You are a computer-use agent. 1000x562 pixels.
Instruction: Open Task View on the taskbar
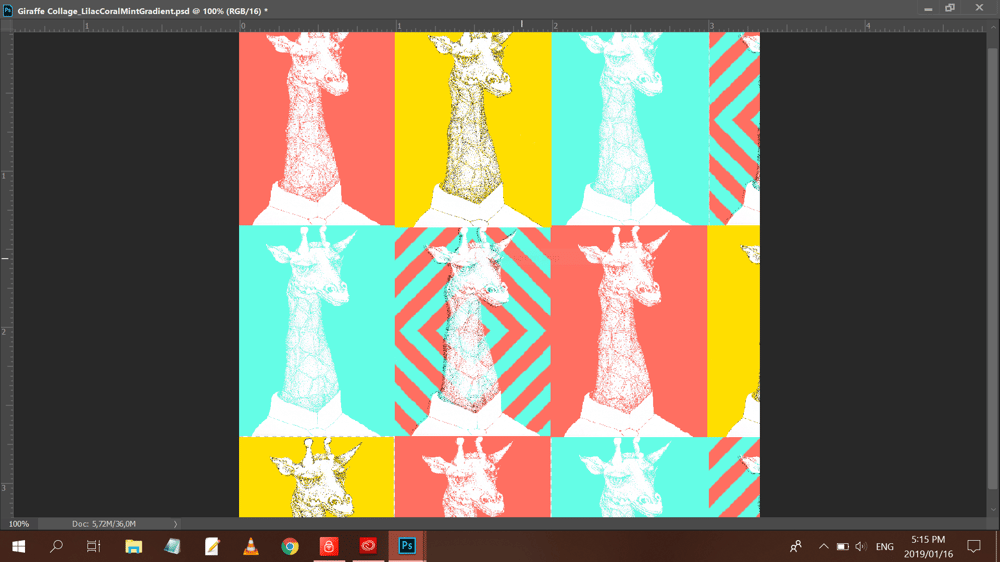pos(94,547)
